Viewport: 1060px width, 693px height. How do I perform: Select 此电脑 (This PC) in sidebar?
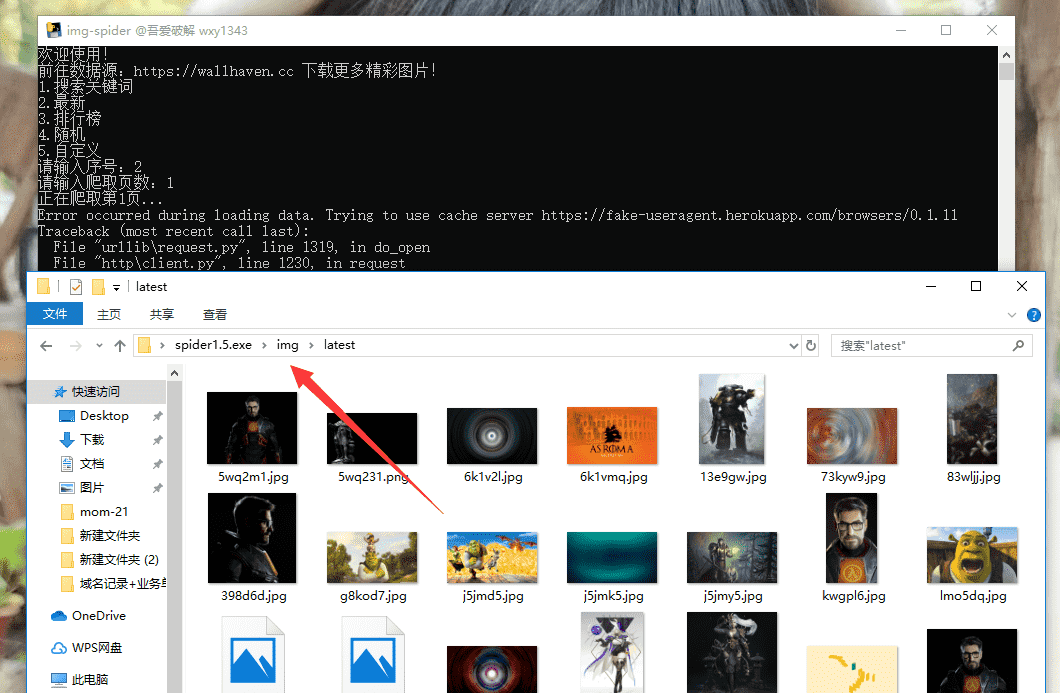click(x=90, y=680)
